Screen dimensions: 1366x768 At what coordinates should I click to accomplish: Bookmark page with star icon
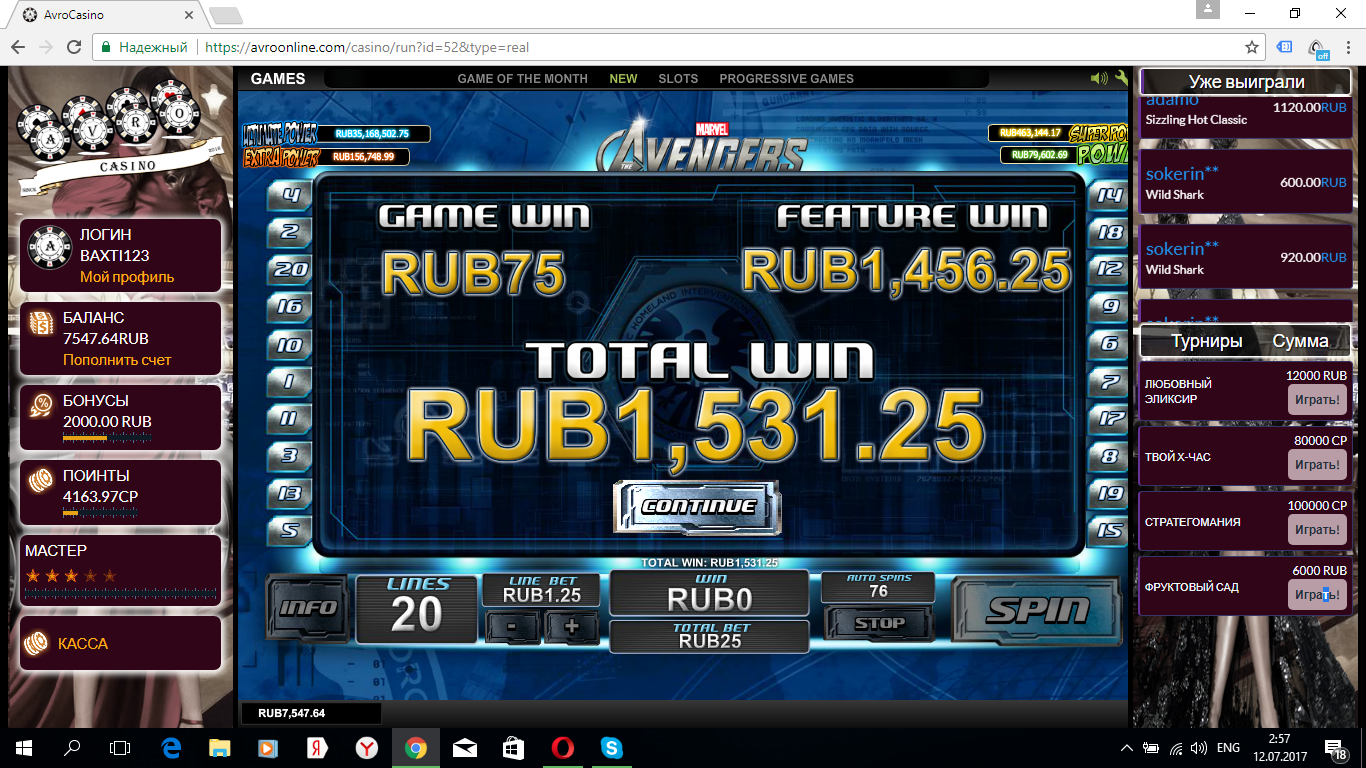tap(1251, 47)
